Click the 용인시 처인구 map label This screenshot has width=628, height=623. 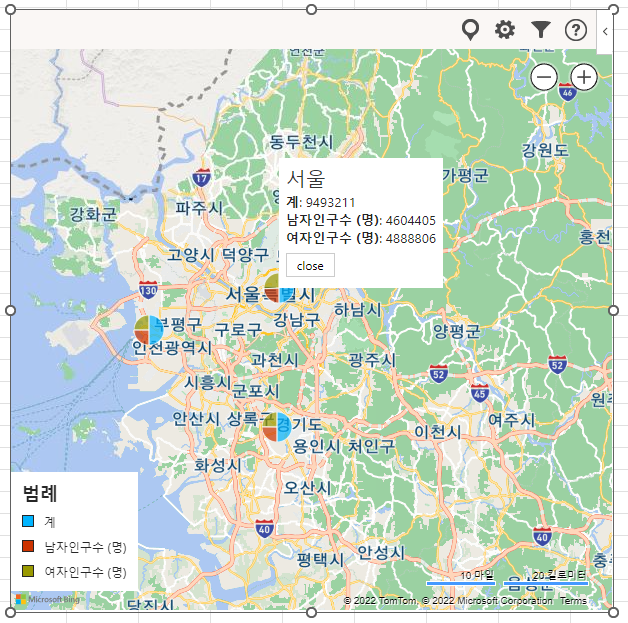[344, 446]
